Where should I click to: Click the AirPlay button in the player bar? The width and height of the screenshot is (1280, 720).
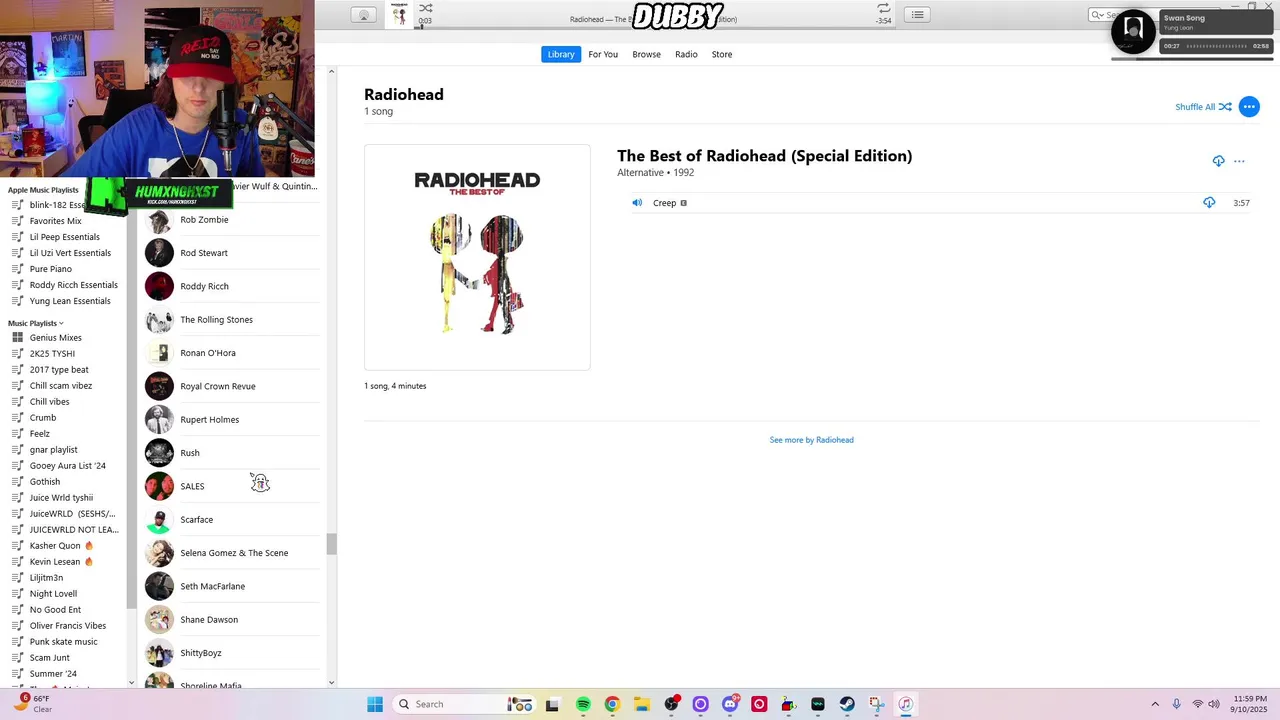364,15
